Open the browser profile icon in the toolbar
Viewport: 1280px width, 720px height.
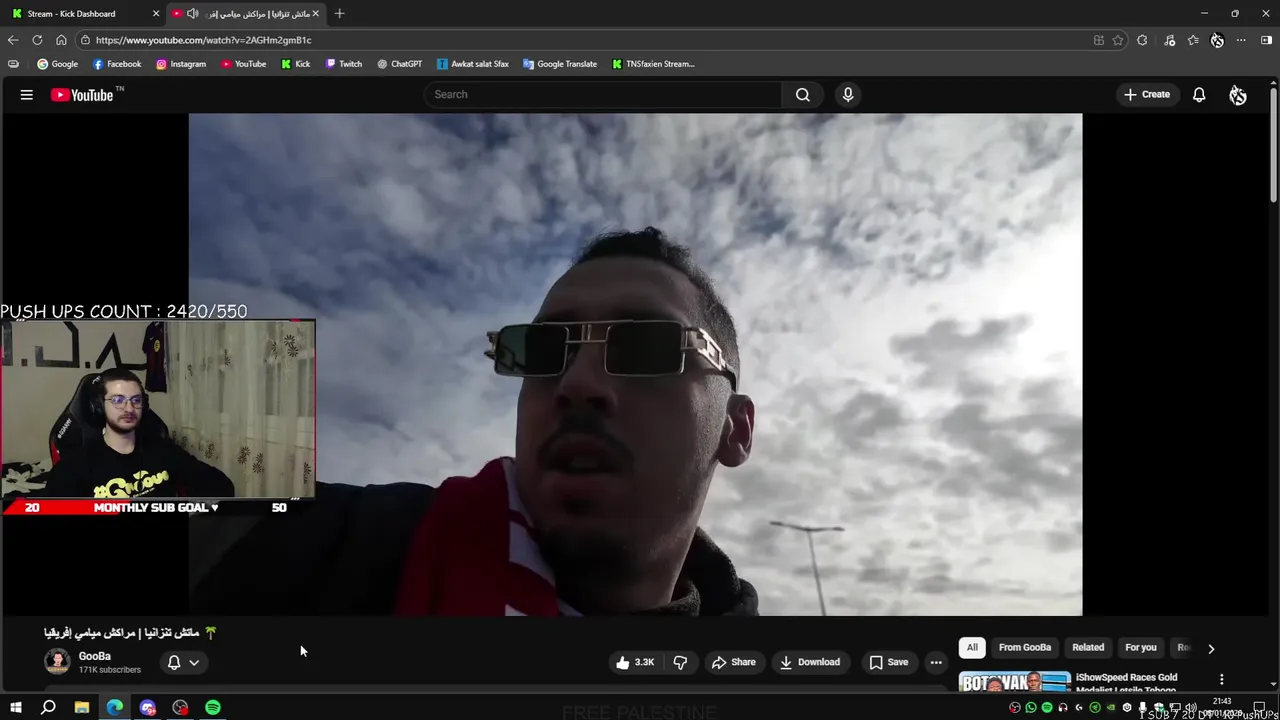[1217, 40]
